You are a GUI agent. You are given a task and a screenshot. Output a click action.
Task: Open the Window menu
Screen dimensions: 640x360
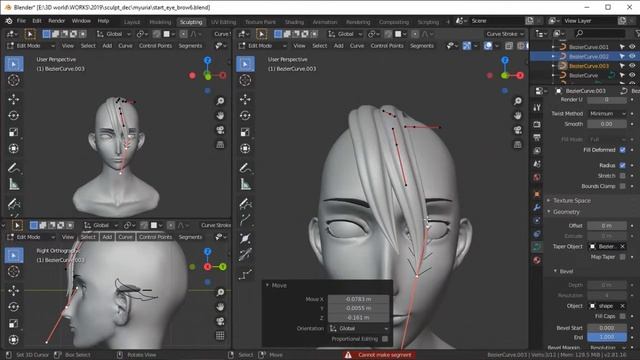coord(81,21)
